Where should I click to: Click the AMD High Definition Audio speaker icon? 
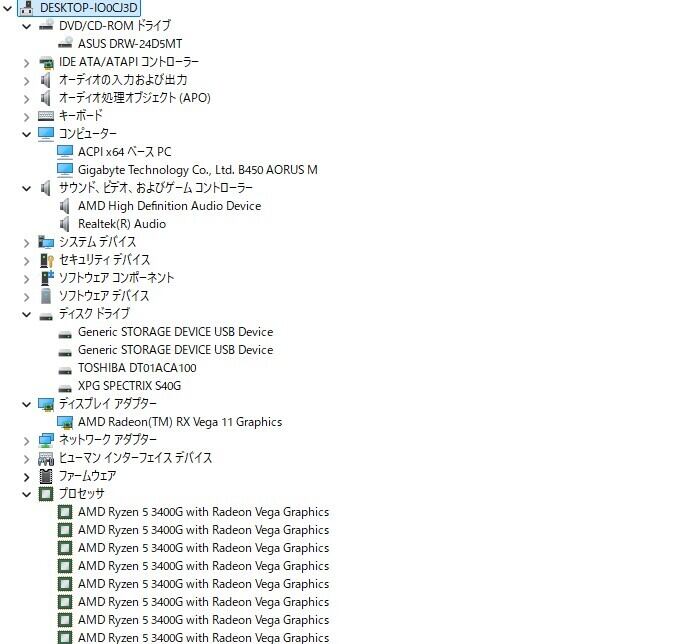[64, 206]
